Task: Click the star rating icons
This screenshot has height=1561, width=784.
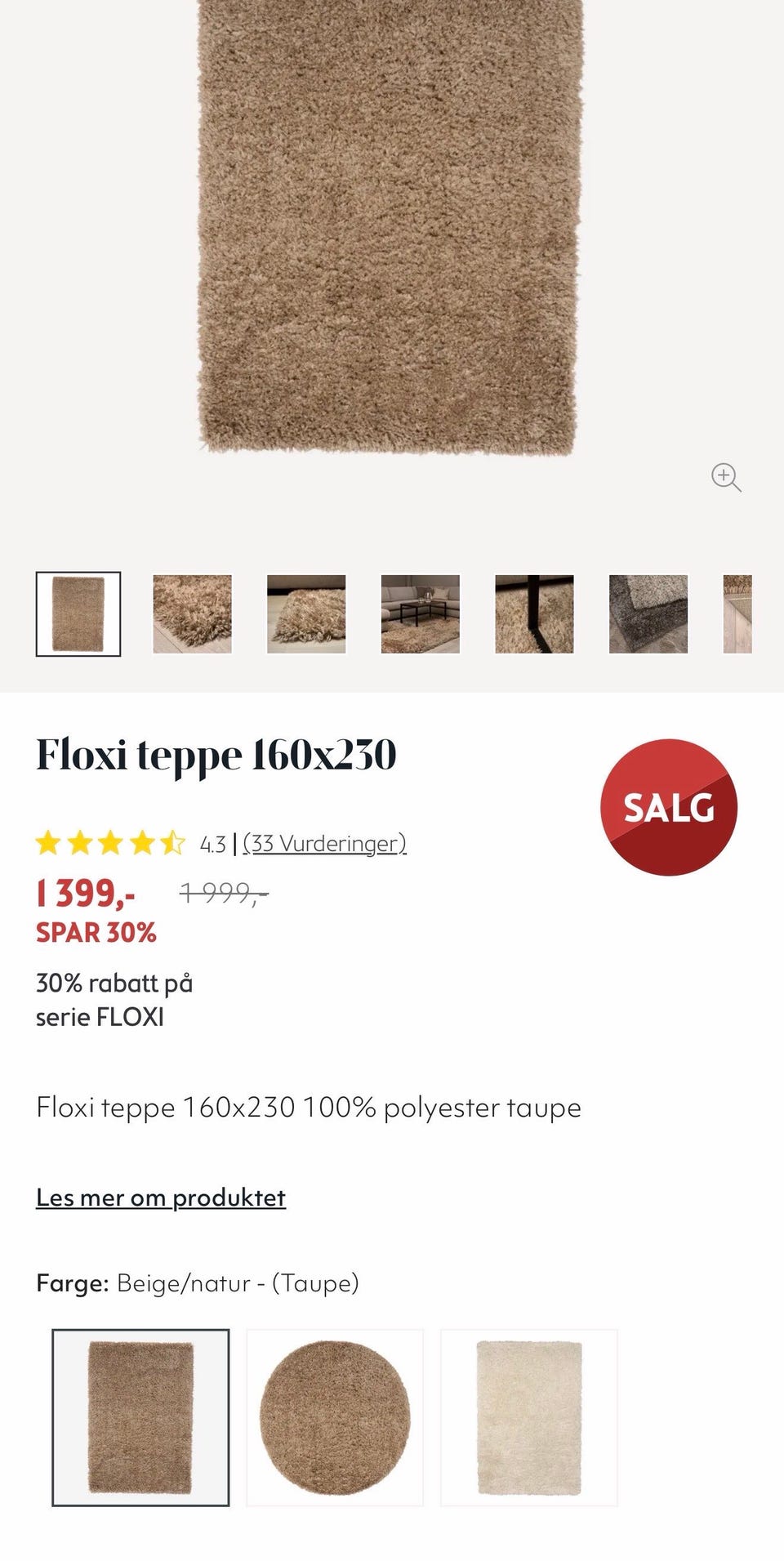Action: click(x=110, y=843)
